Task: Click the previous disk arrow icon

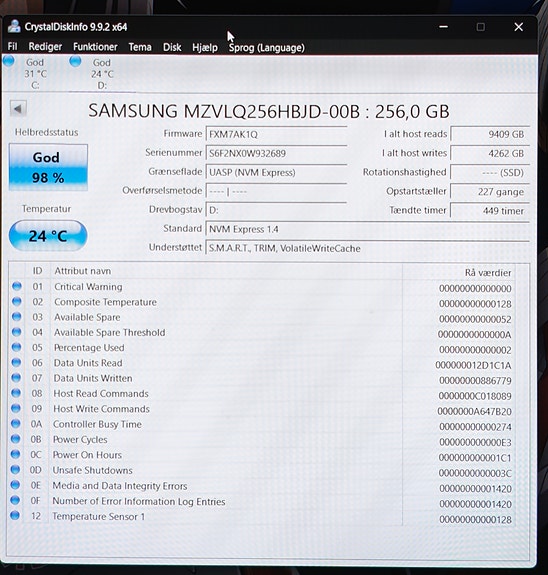Action: click(x=18, y=109)
